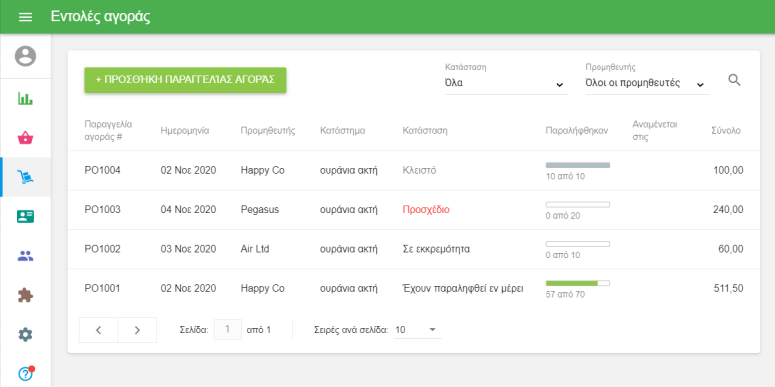This screenshot has height=387, width=775.
Task: Open the integrations puzzle piece icon
Action: click(25, 295)
